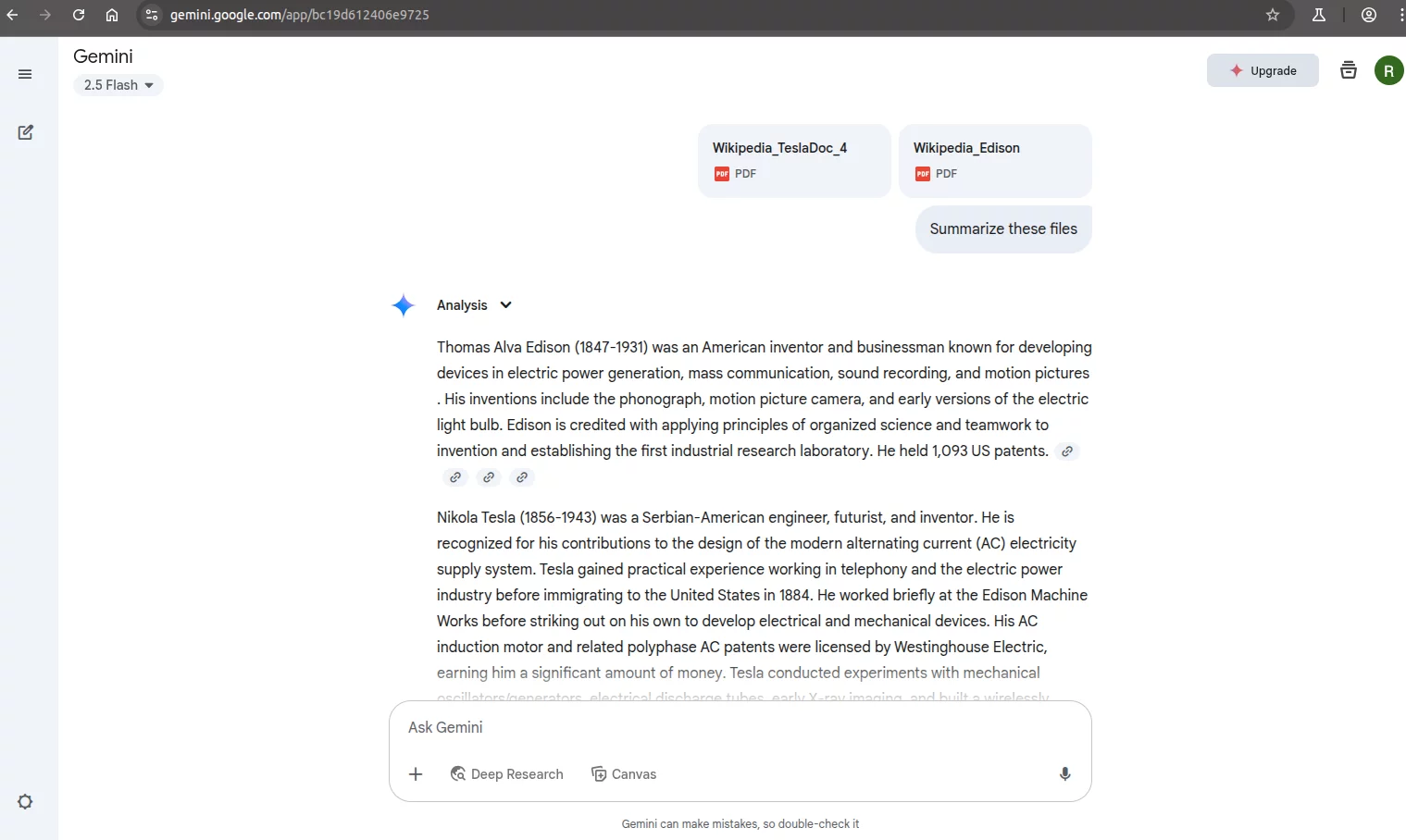Click the plus icon to add files
This screenshot has width=1406, height=840.
click(x=416, y=774)
